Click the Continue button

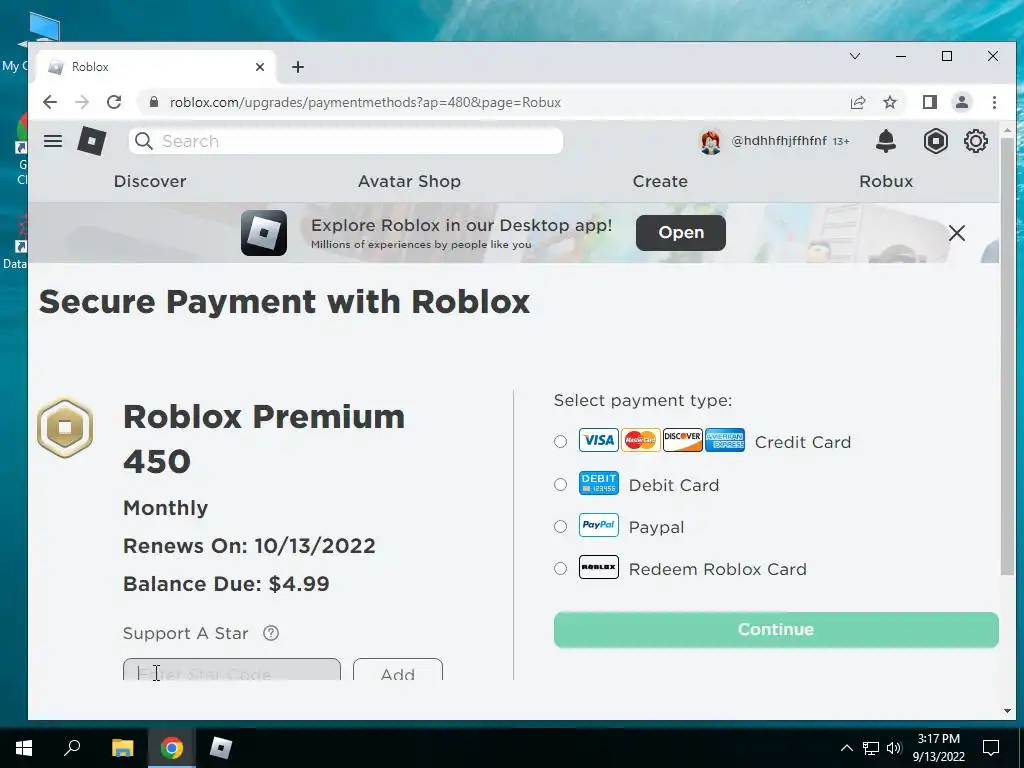click(776, 630)
